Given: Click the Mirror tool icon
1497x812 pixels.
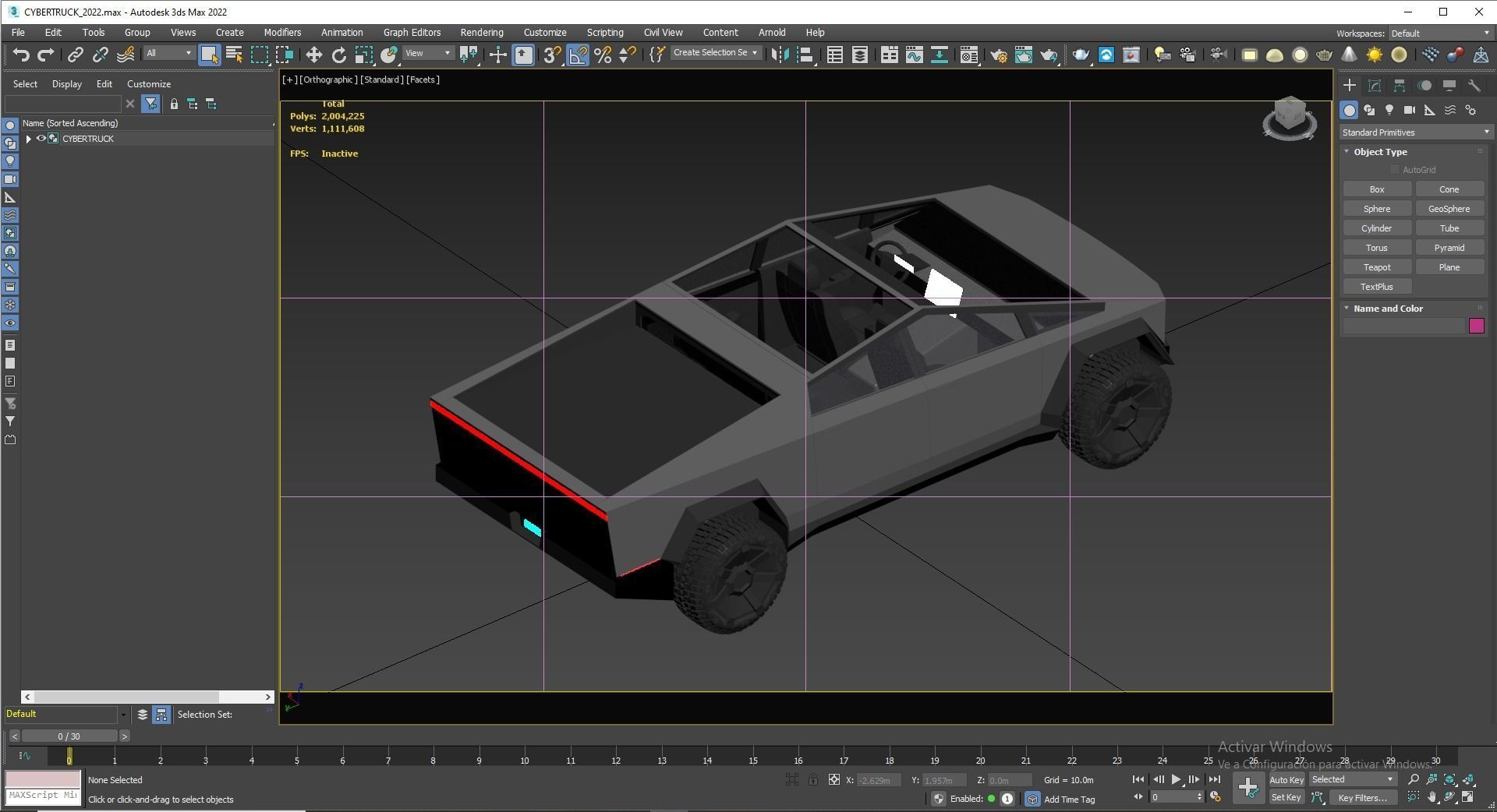Looking at the screenshot, I should point(779,55).
